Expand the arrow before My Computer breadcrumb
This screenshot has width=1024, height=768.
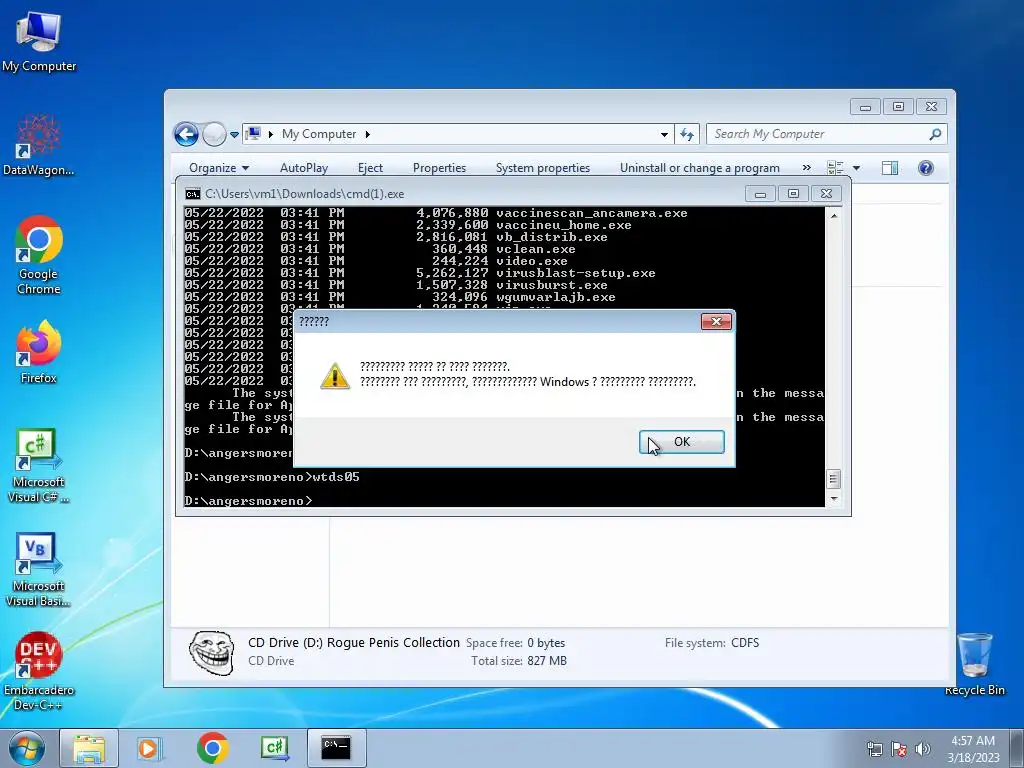tap(270, 135)
